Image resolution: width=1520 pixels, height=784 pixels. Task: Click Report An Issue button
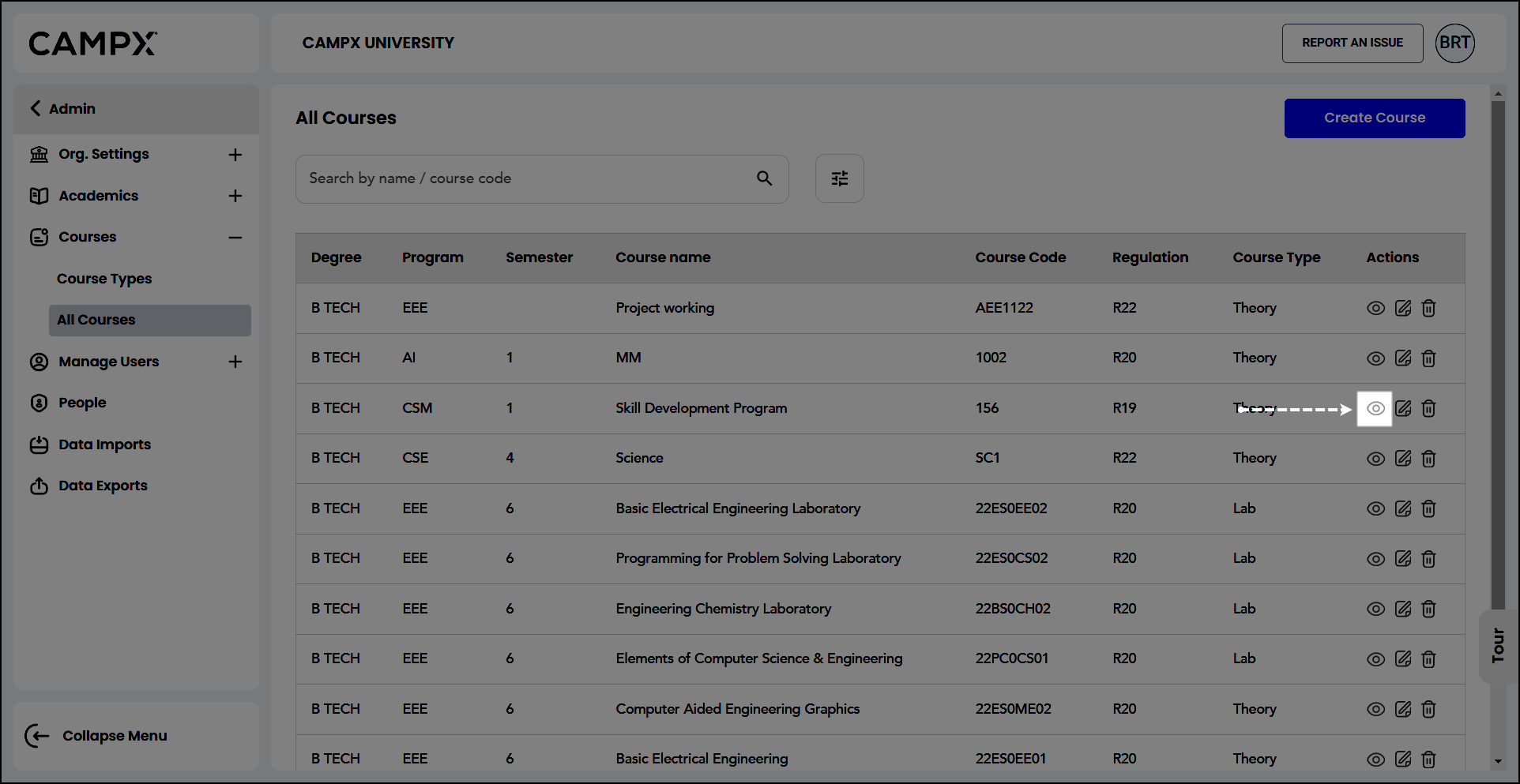(1353, 43)
